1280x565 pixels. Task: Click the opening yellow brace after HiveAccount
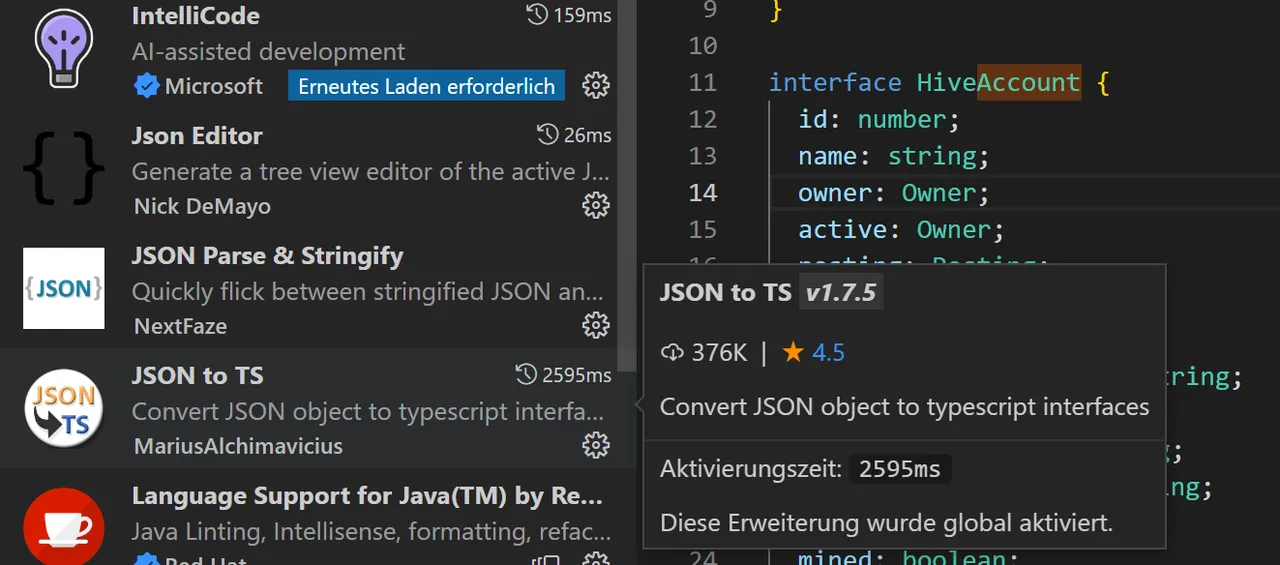click(1103, 82)
